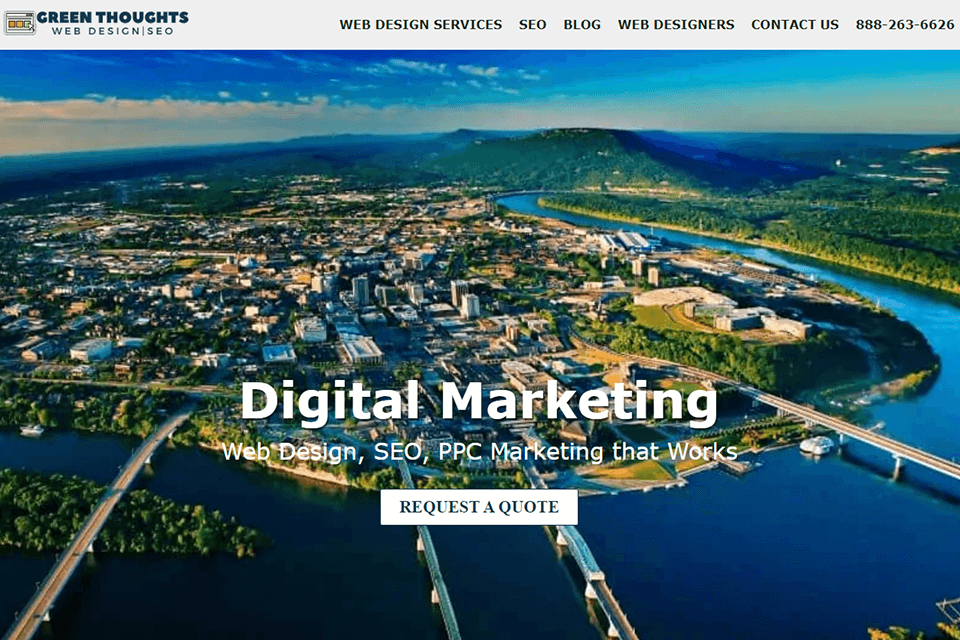Click the tall downtown buildings cluster in photo
Screen dimensions: 960x640
click(416, 294)
